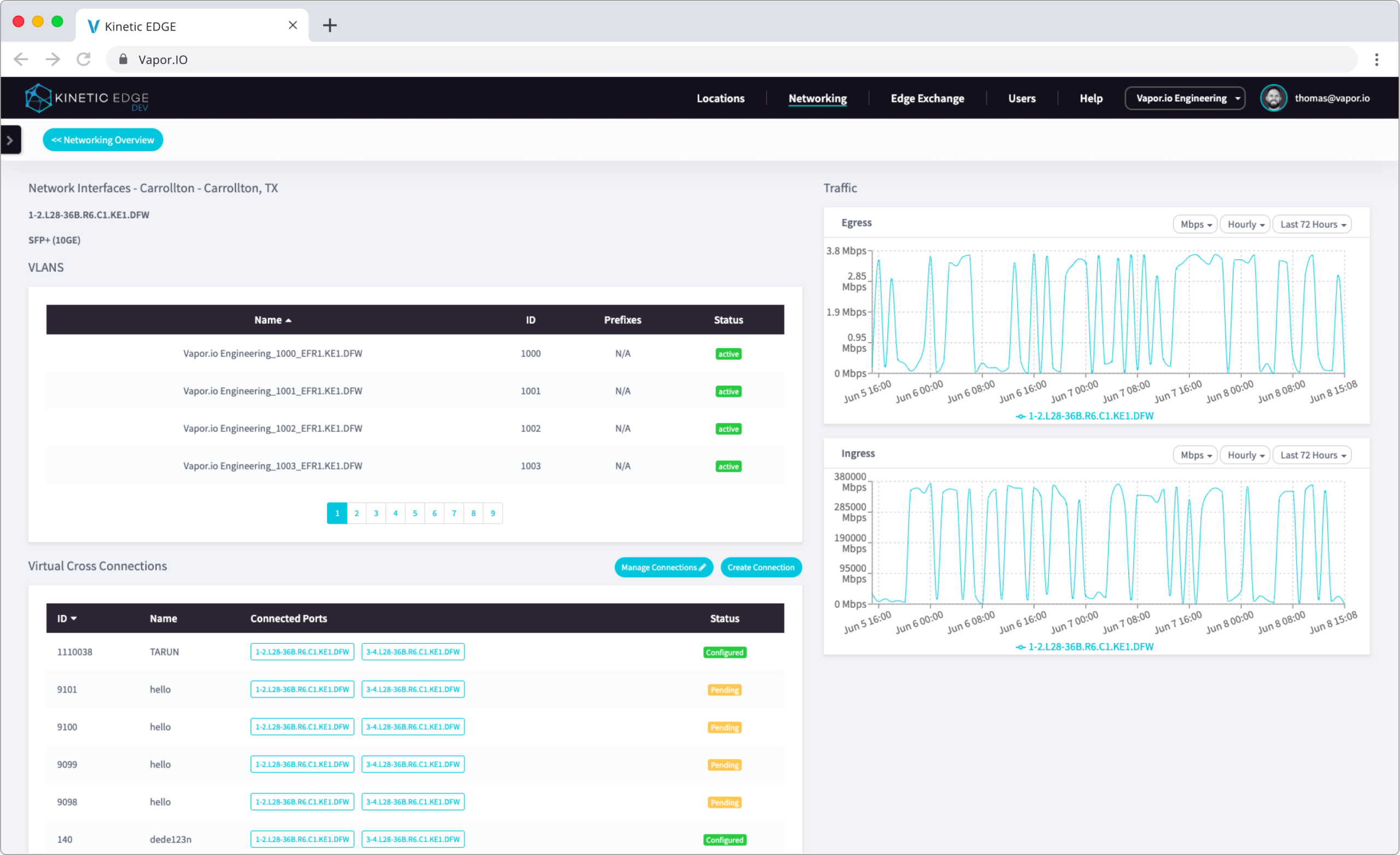Image resolution: width=1400 pixels, height=855 pixels.
Task: Click connection ID 1110038
Action: (74, 652)
